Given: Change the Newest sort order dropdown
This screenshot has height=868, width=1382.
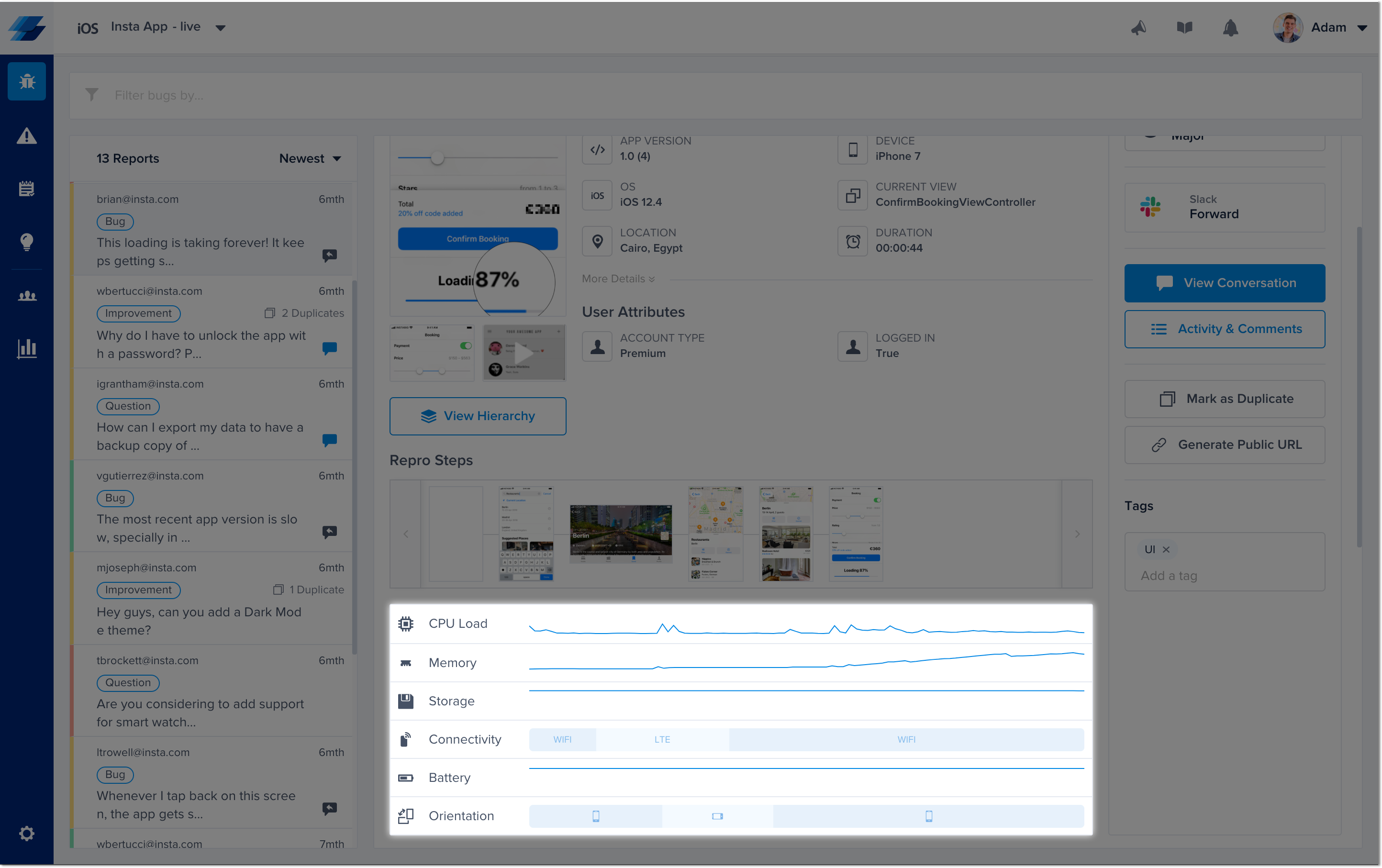Looking at the screenshot, I should [310, 158].
